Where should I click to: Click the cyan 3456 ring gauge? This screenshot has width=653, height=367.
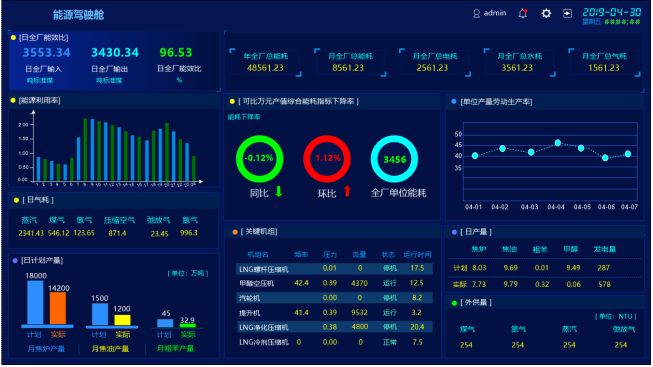(x=394, y=159)
